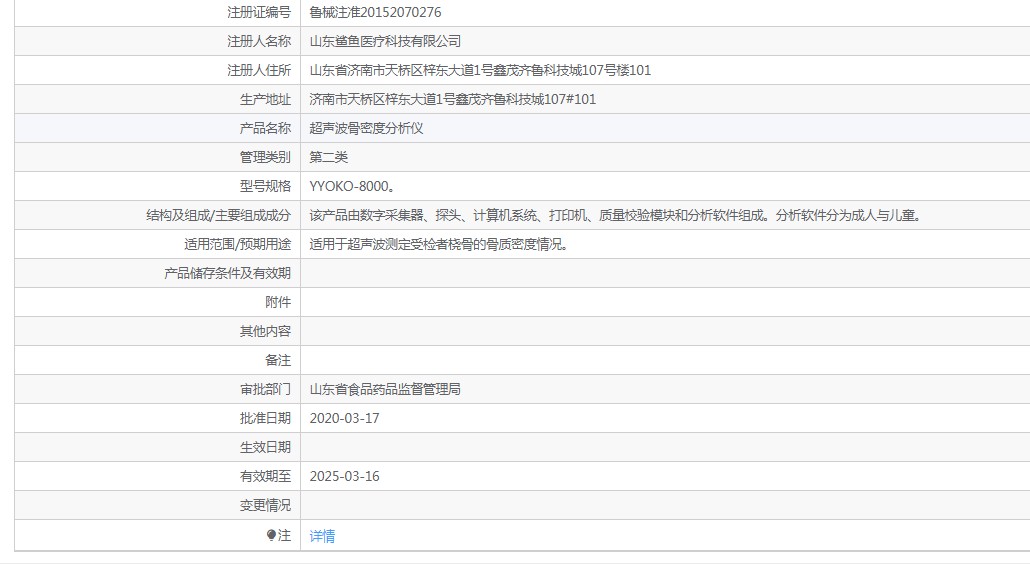
Task: Click the 注册人住所 address value
Action: [x=480, y=70]
